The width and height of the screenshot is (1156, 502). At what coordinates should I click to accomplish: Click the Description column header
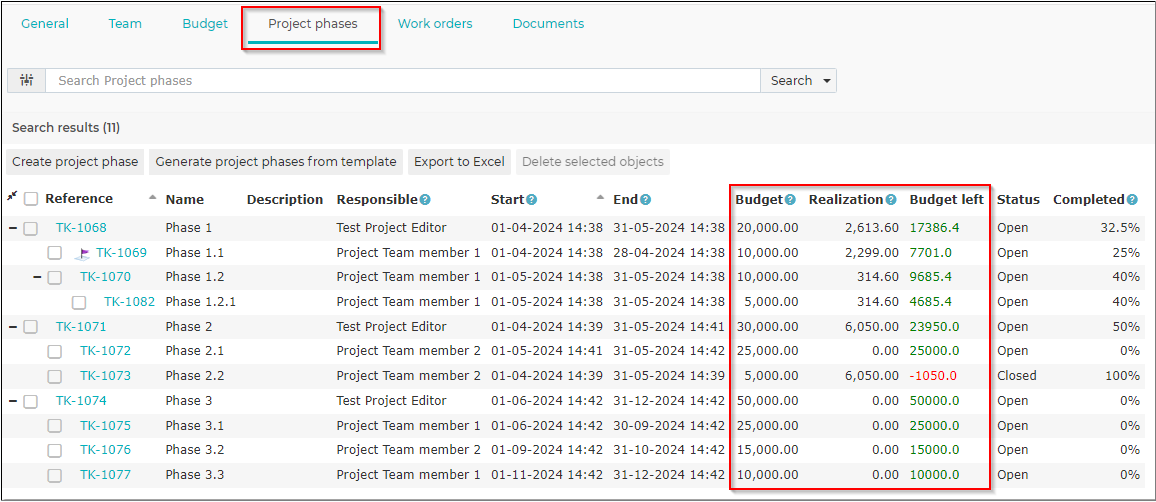[285, 200]
